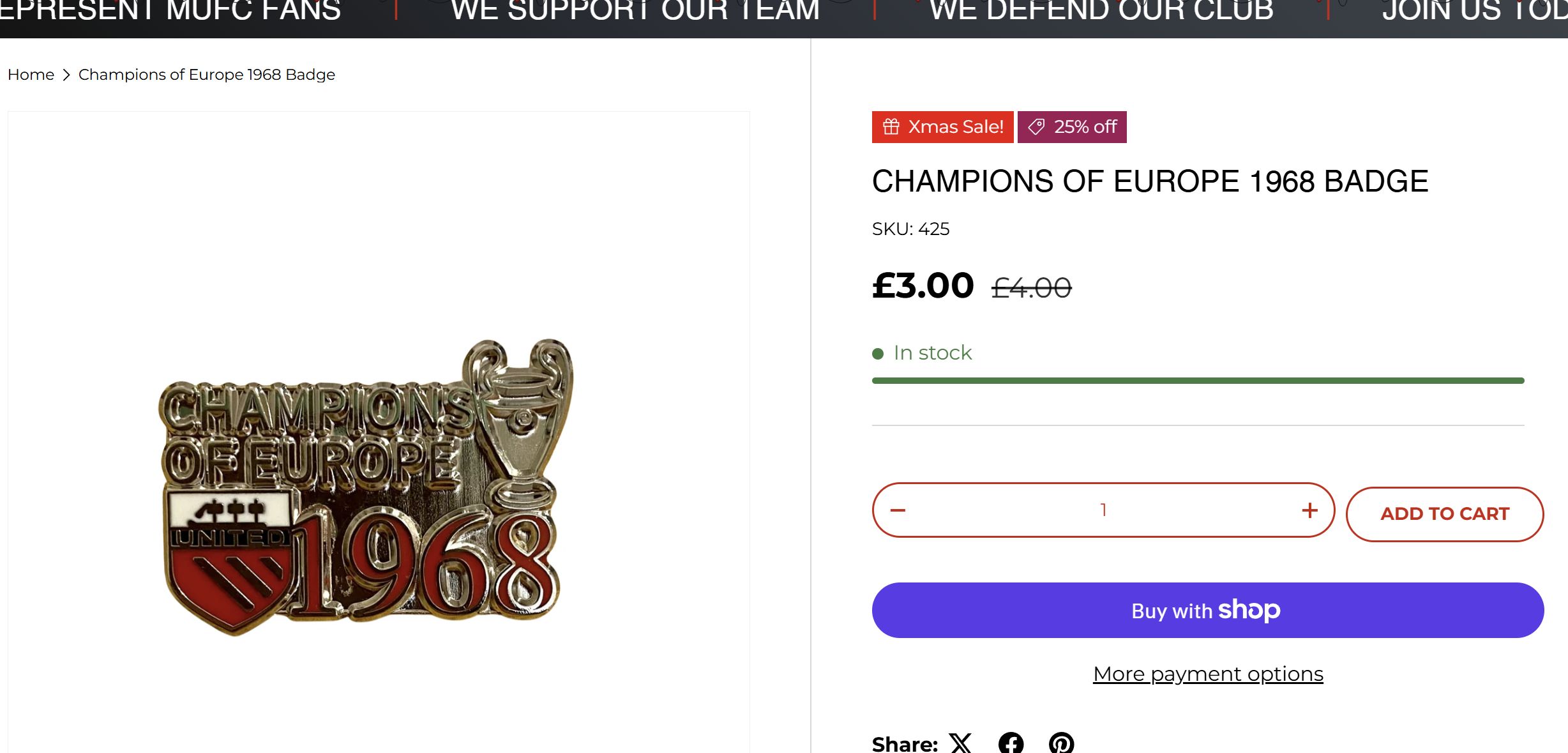
Task: Open More payment options link
Action: 1208,674
